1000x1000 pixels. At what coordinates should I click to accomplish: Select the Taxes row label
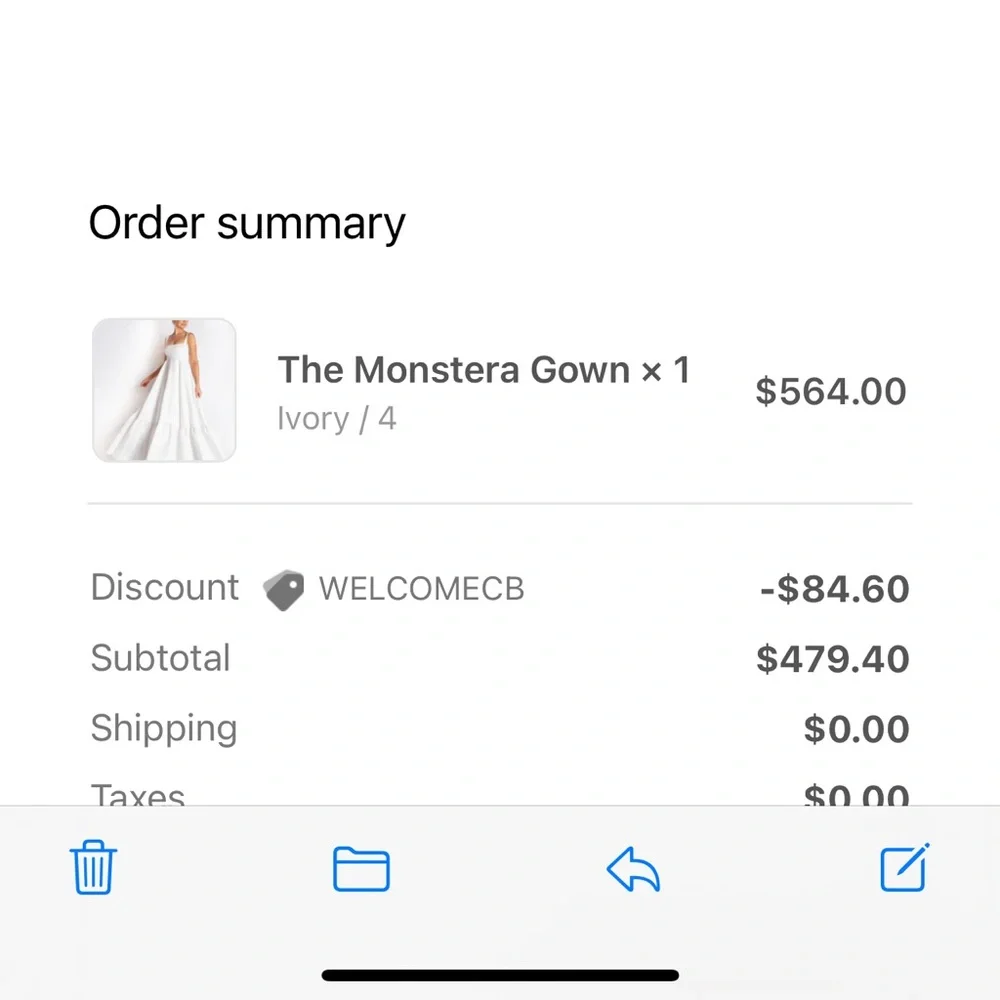click(x=138, y=794)
